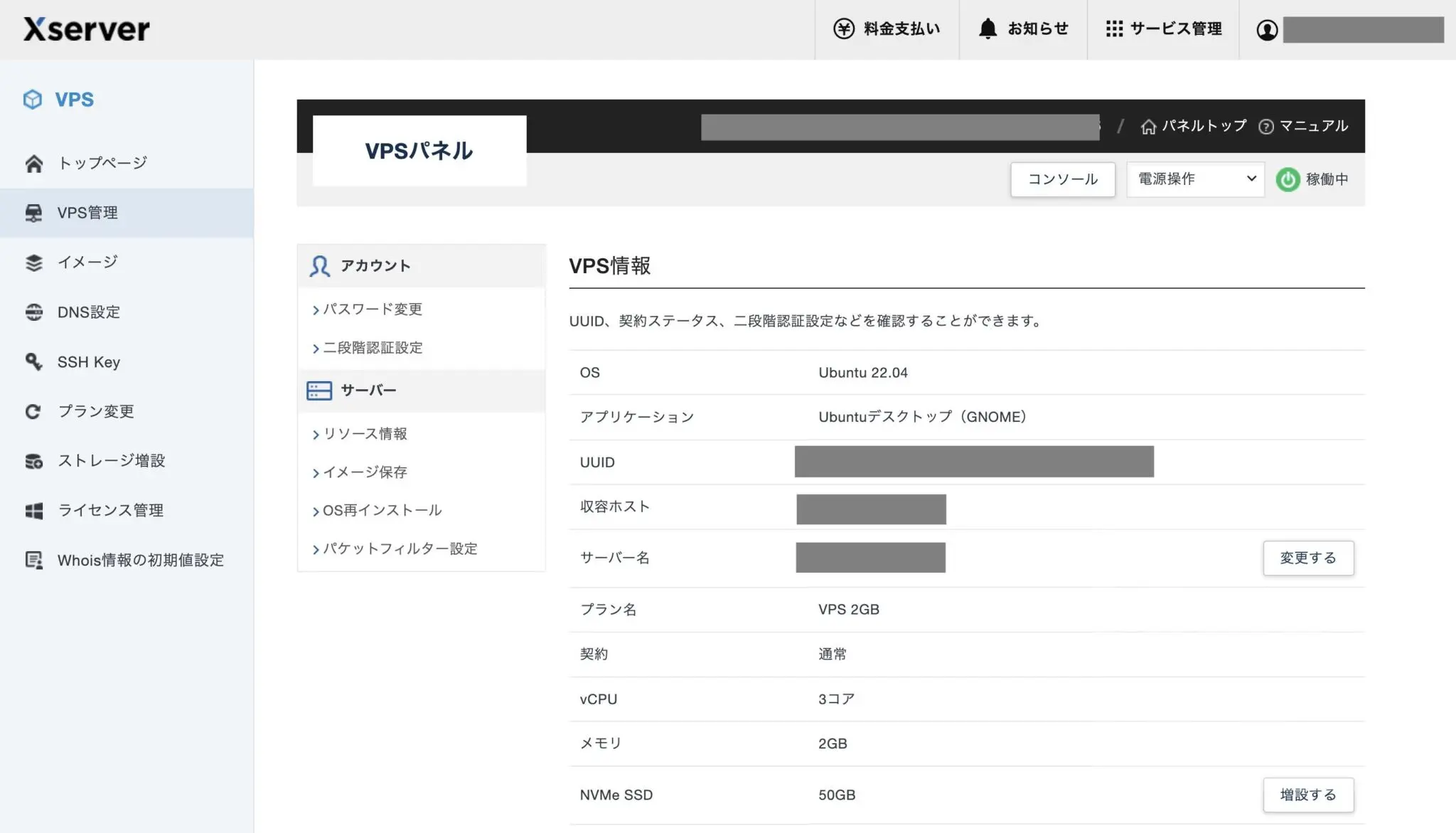Click the お知らせ label in header
1456x833 pixels.
1038,28
